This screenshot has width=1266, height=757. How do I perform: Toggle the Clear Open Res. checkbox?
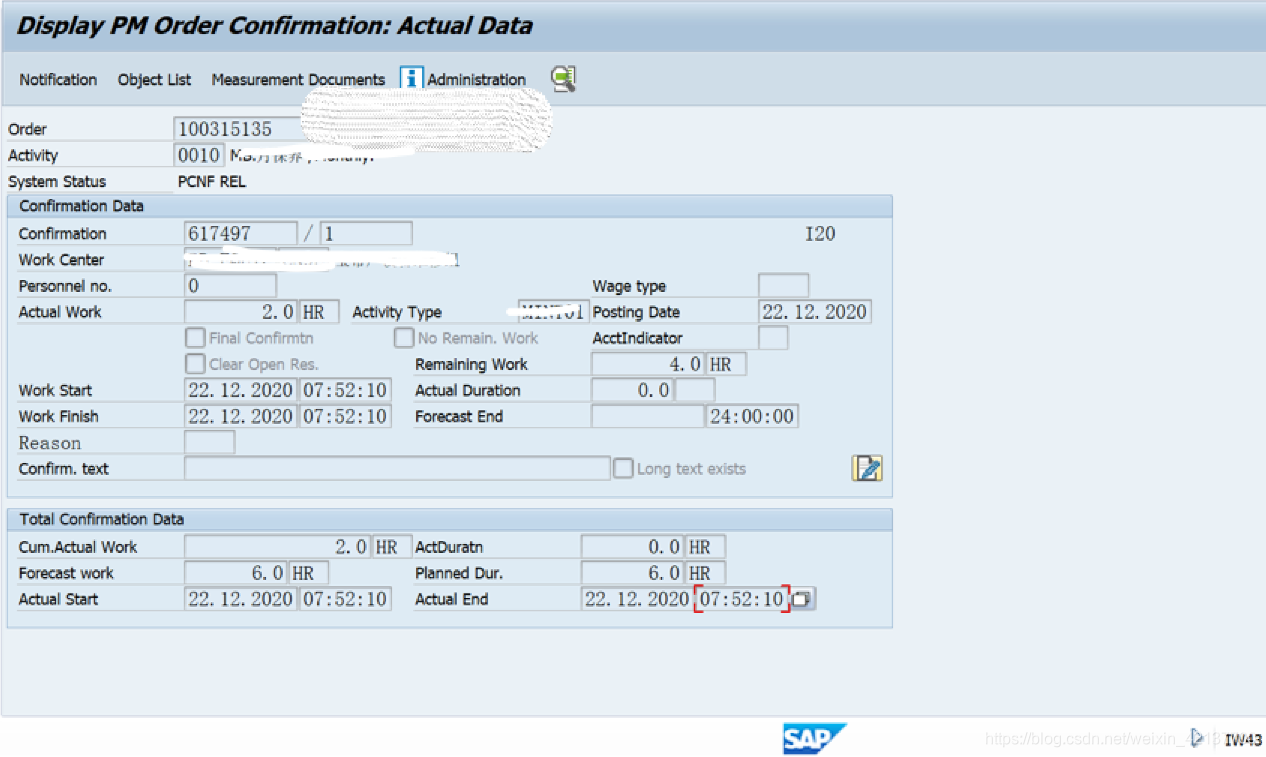(x=195, y=364)
